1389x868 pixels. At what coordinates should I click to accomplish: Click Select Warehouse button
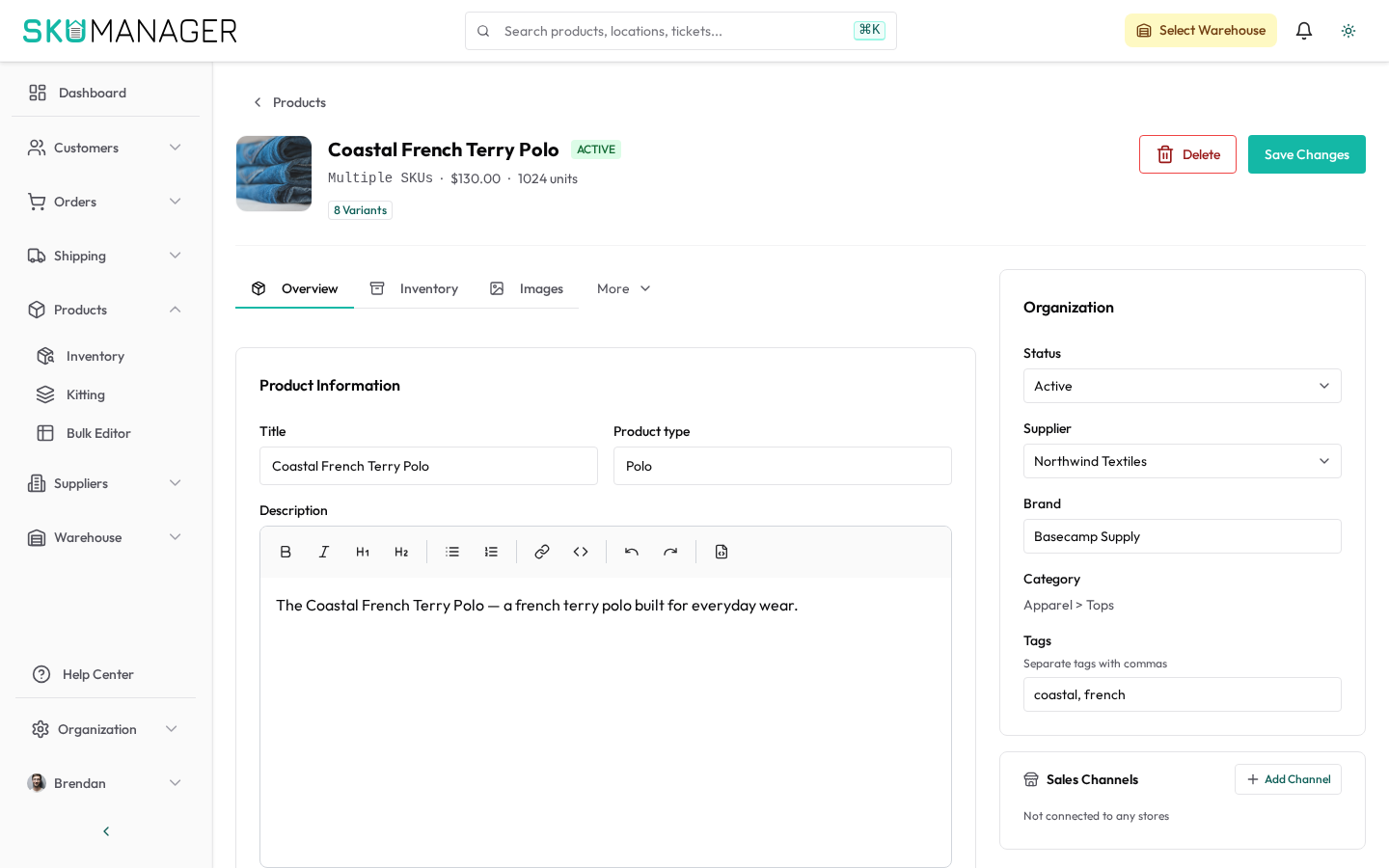tap(1201, 31)
